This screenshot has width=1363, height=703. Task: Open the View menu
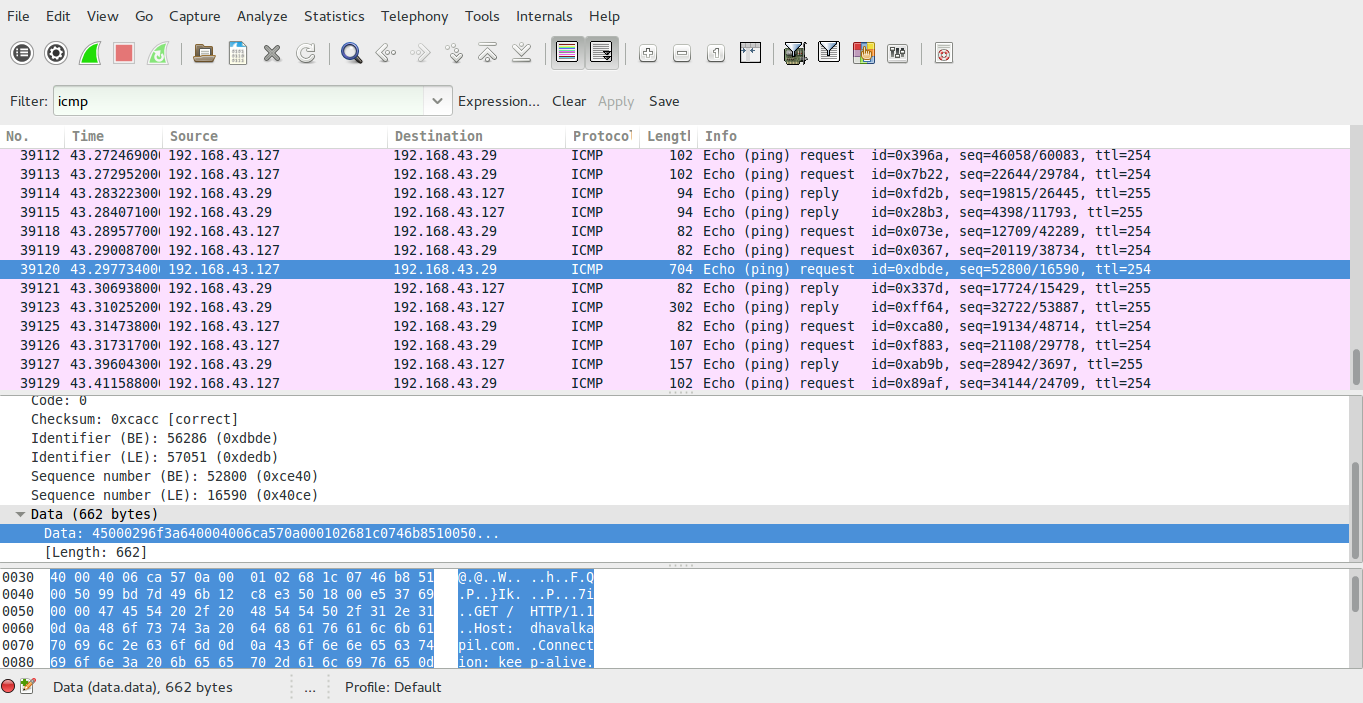click(x=102, y=16)
